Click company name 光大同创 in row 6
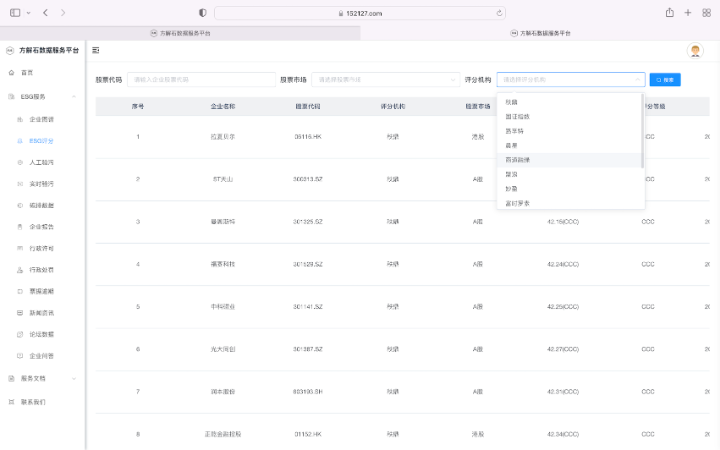 point(223,349)
